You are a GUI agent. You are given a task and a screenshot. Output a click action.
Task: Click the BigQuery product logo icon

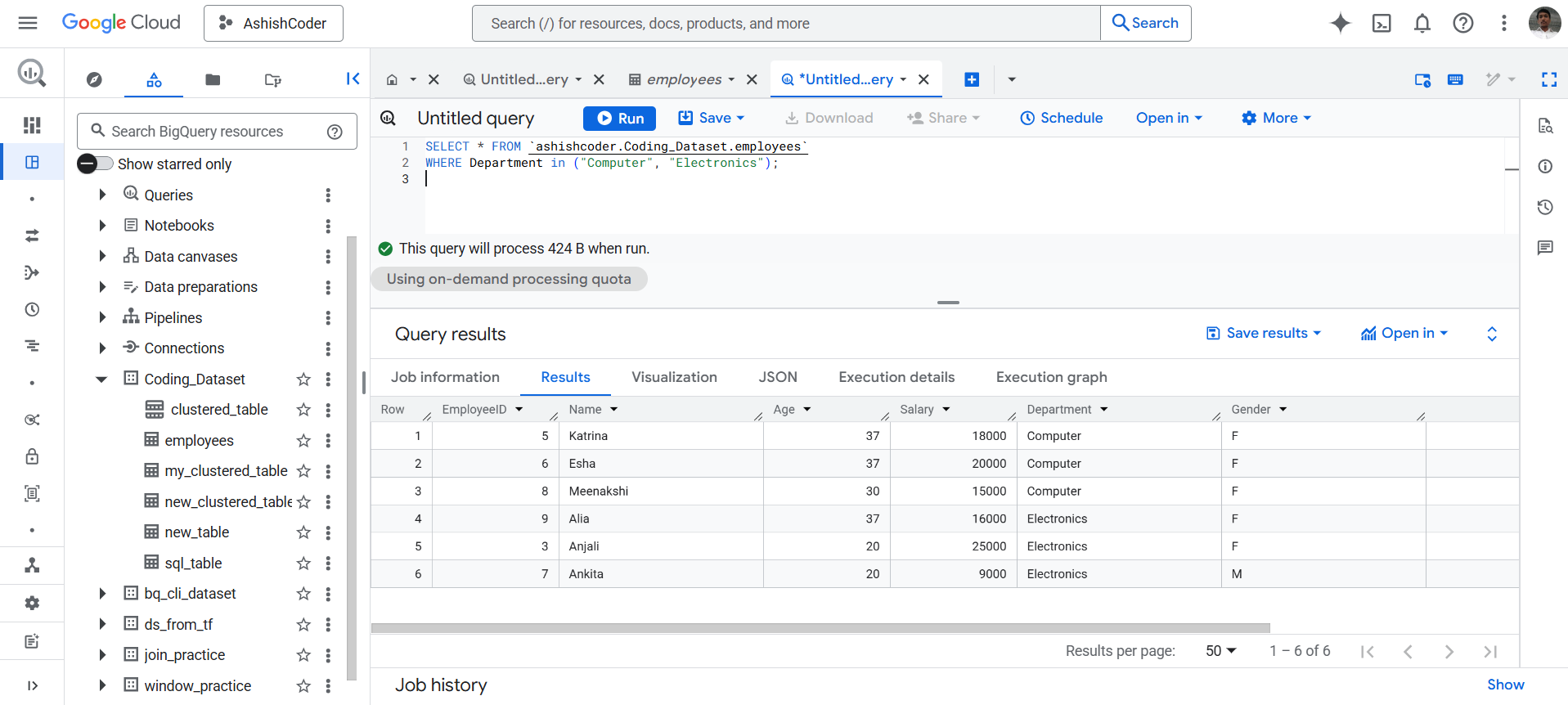[x=32, y=74]
